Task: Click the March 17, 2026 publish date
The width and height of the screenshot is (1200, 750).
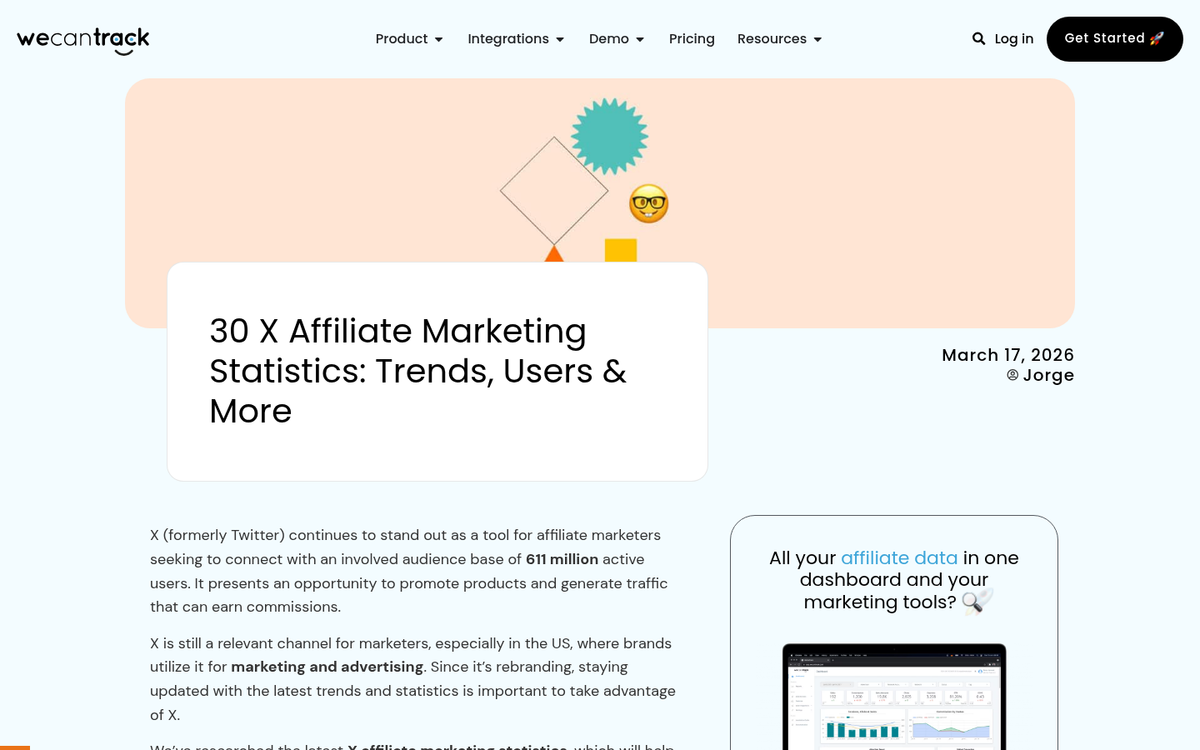Action: 1007,355
